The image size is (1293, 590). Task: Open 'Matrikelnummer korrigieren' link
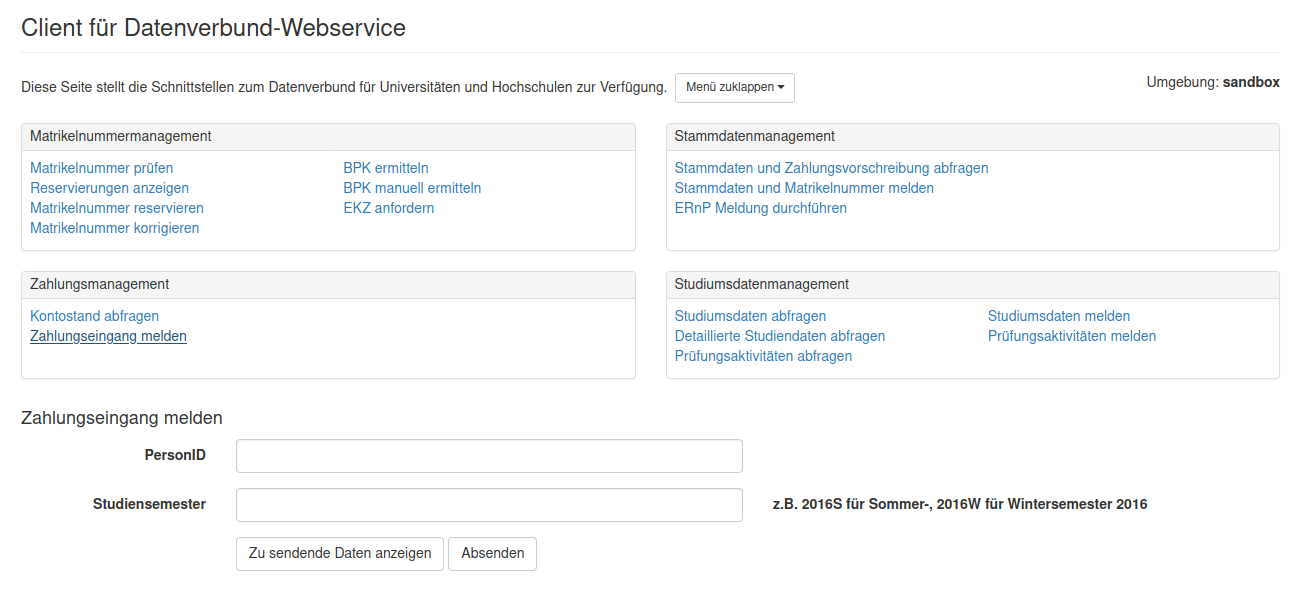point(114,228)
